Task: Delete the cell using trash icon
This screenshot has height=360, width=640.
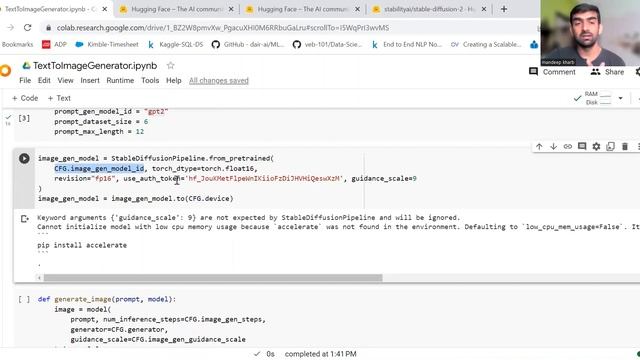Action: 625,147
